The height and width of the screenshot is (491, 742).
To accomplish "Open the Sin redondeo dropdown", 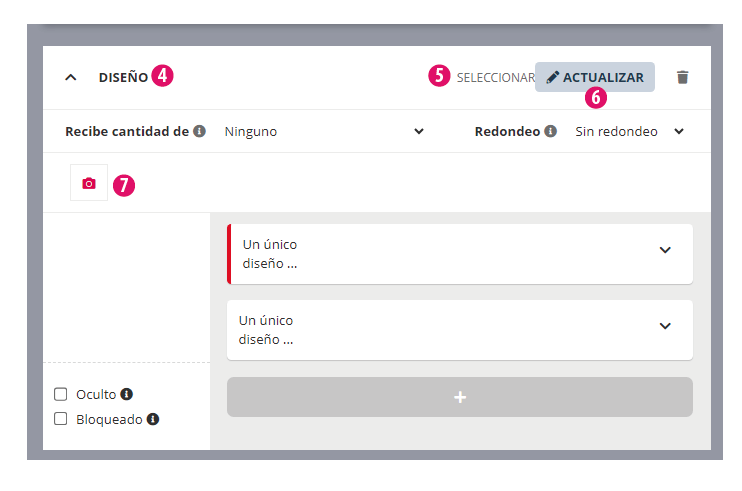I will 629,131.
